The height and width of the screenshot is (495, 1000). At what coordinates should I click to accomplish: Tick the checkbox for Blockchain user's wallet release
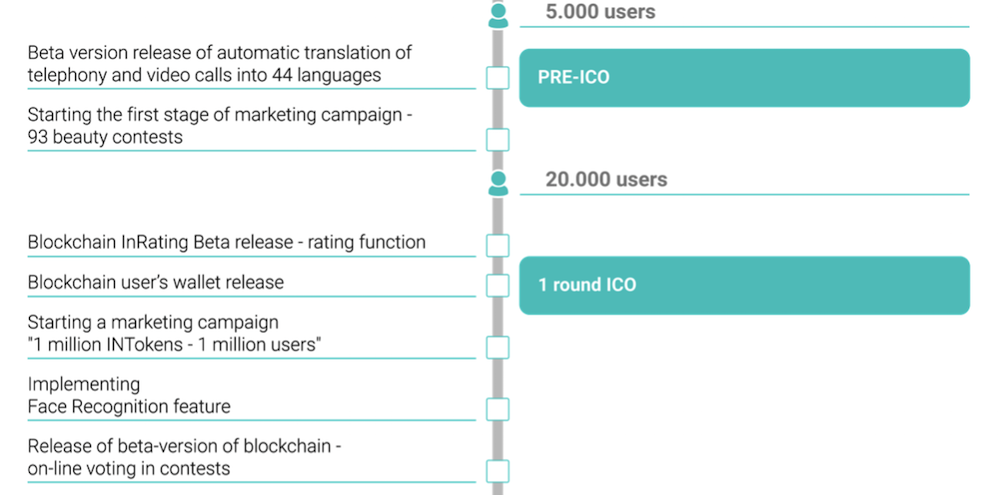click(498, 285)
